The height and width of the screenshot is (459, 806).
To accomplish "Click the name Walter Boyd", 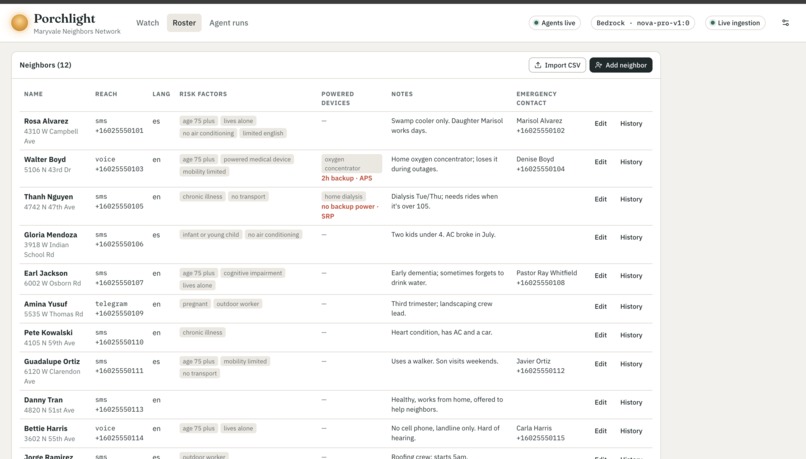I will click(x=45, y=159).
